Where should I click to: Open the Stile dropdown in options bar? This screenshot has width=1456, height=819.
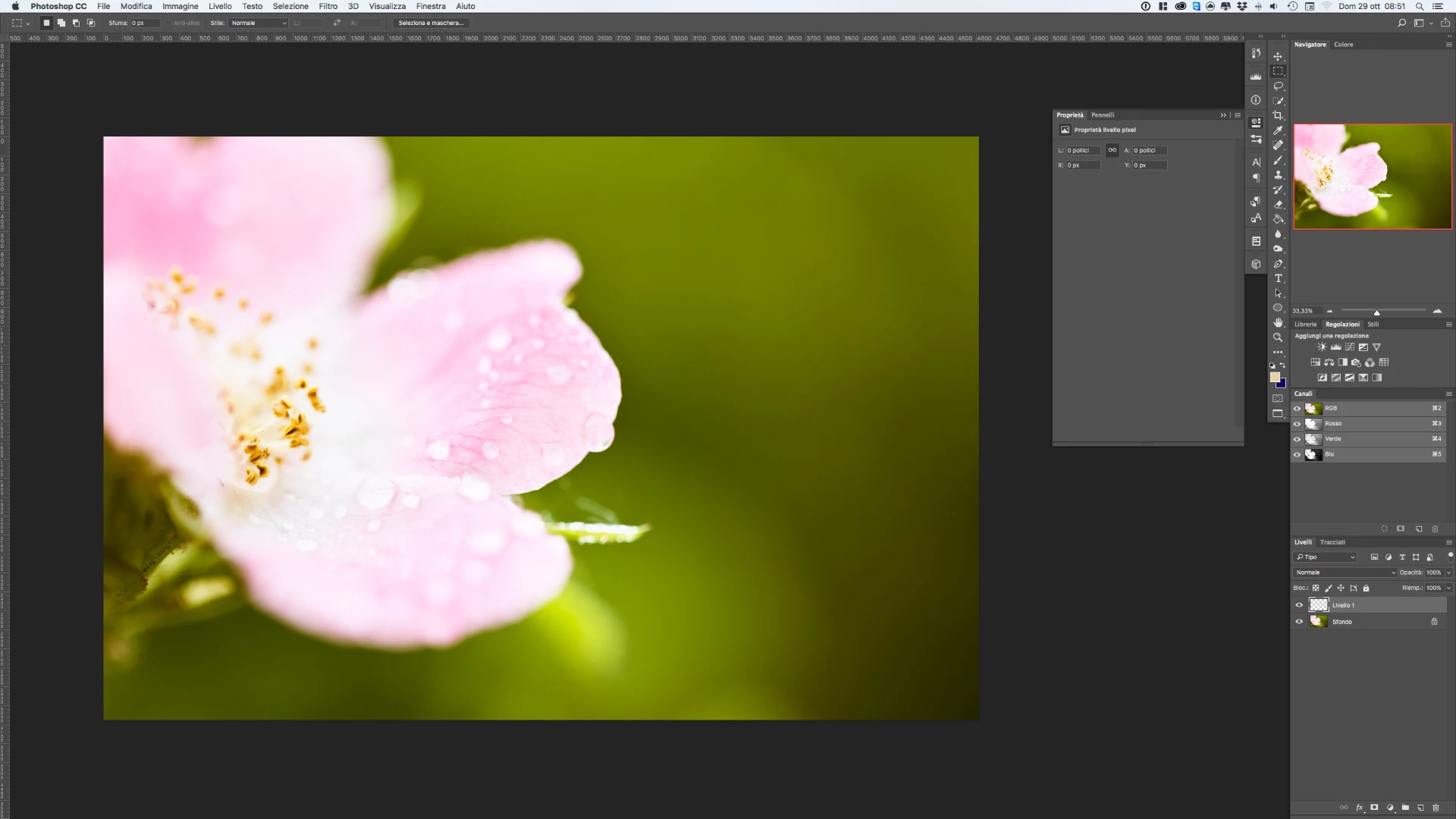click(x=259, y=23)
